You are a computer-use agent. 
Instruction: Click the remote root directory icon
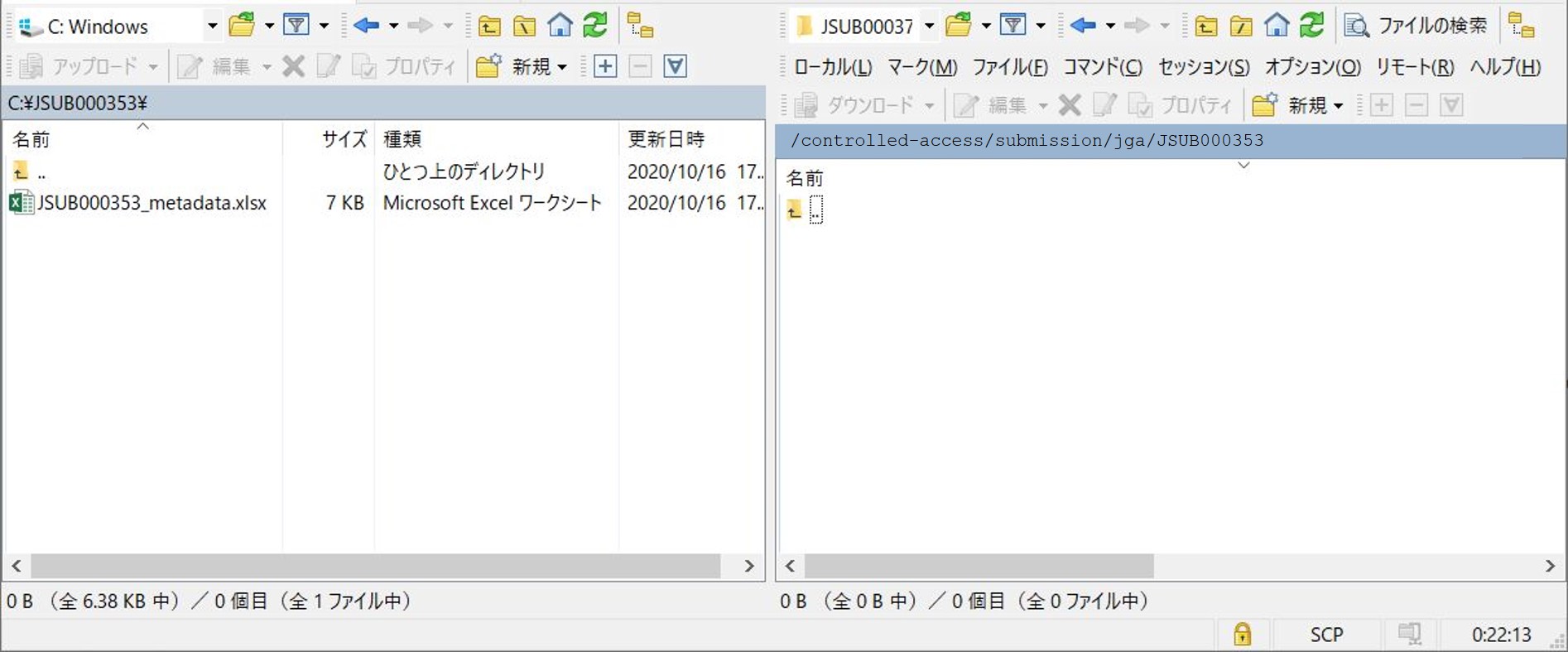coord(1240,26)
